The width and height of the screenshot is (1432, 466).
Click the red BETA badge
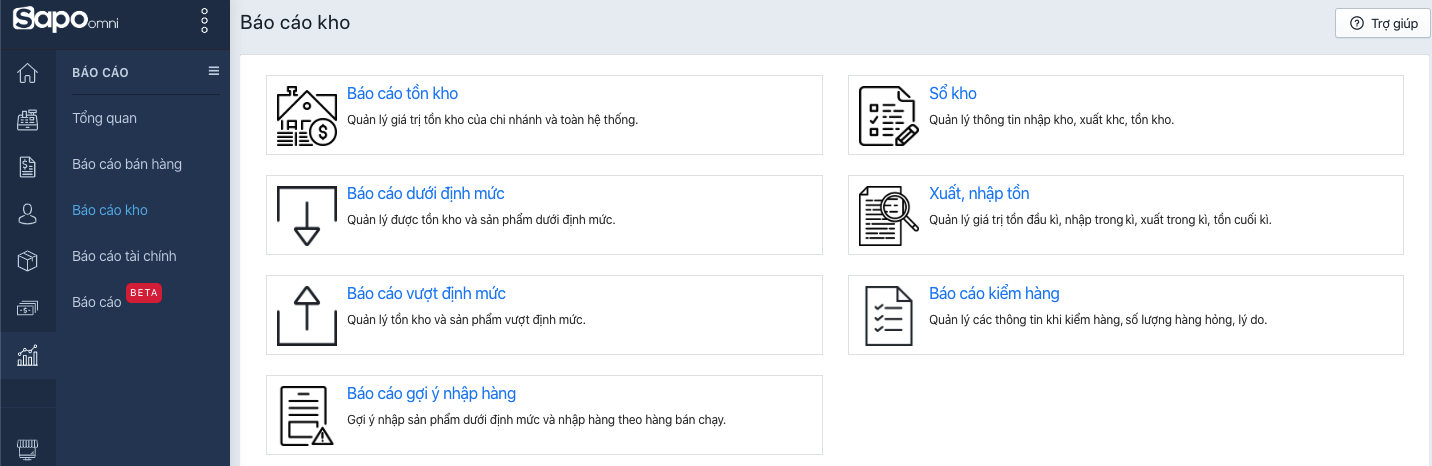[144, 293]
